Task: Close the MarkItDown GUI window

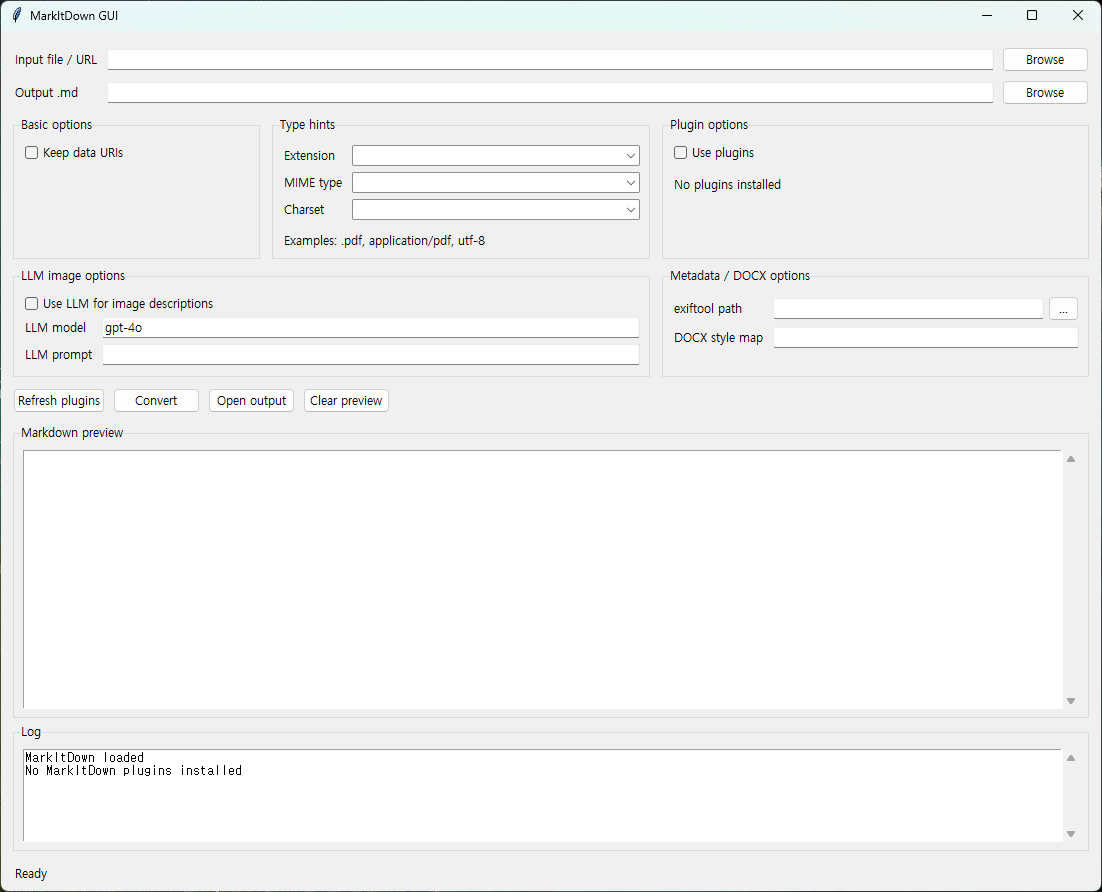Action: pos(1077,15)
